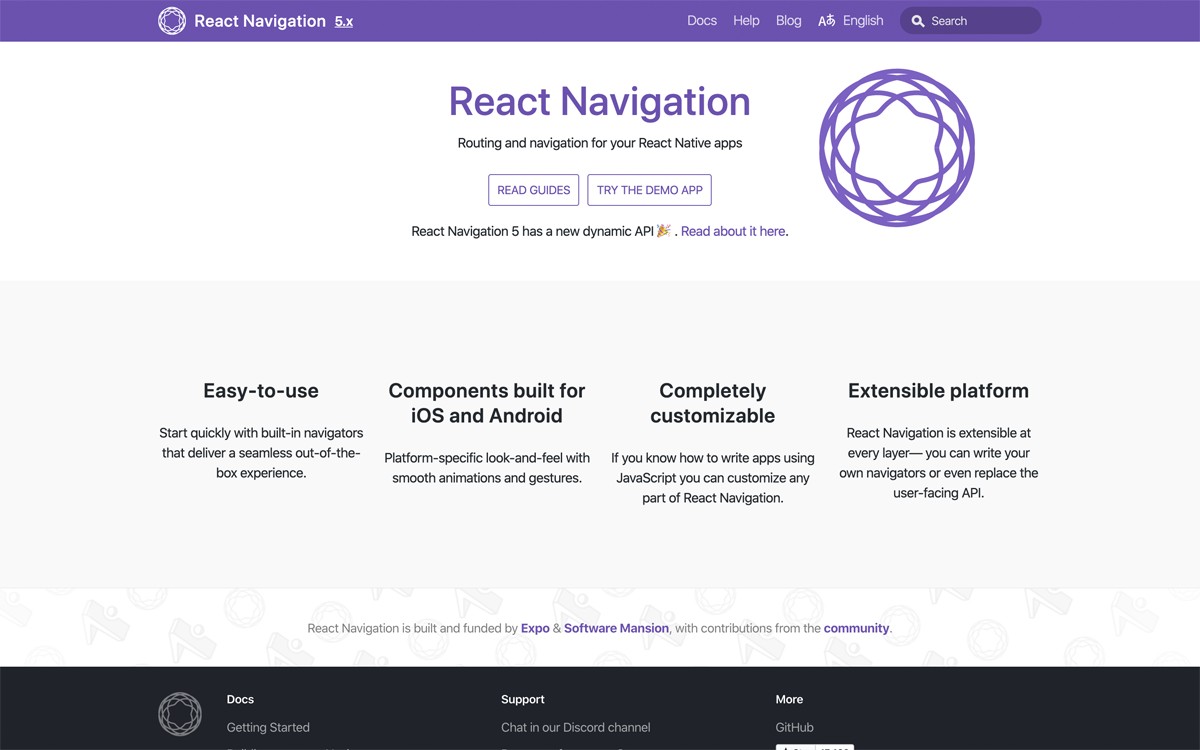
Task: Click the footer 'More' column heading
Action: click(789, 699)
